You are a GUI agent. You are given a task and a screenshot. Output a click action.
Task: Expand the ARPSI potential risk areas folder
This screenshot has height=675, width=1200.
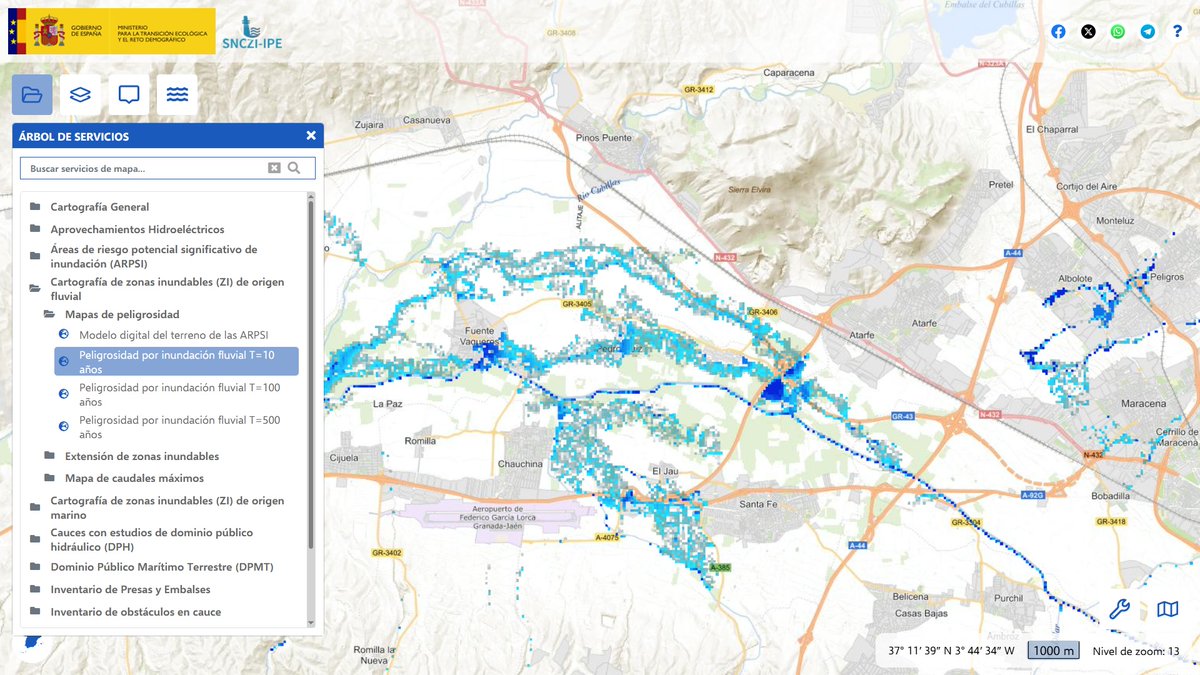[x=153, y=256]
